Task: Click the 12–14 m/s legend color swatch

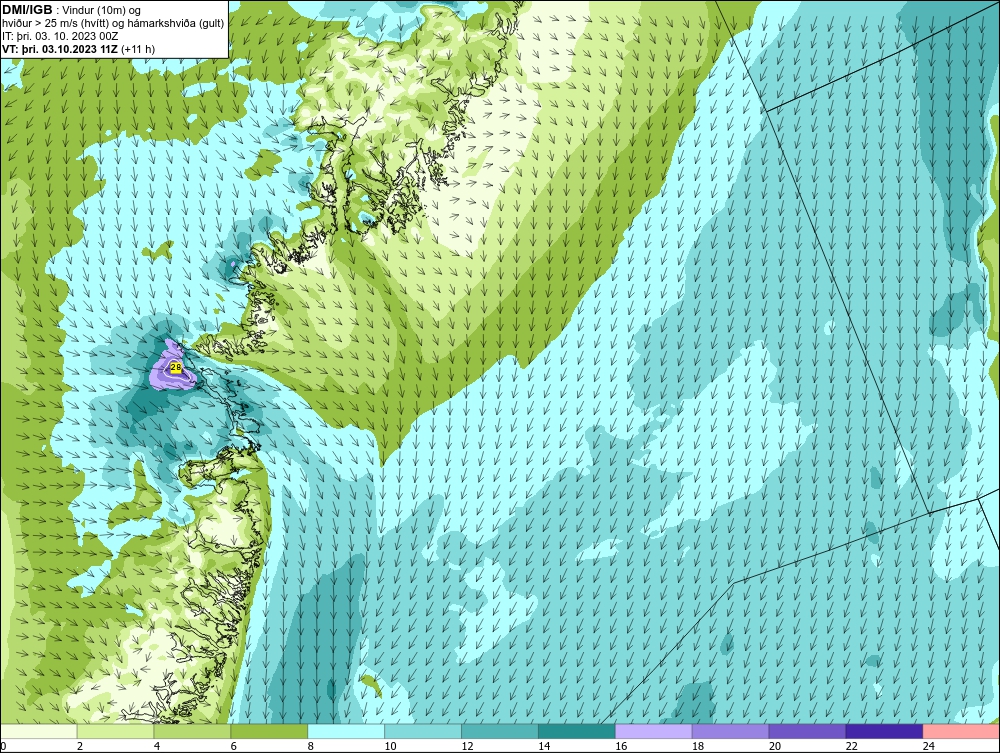Action: 499,731
